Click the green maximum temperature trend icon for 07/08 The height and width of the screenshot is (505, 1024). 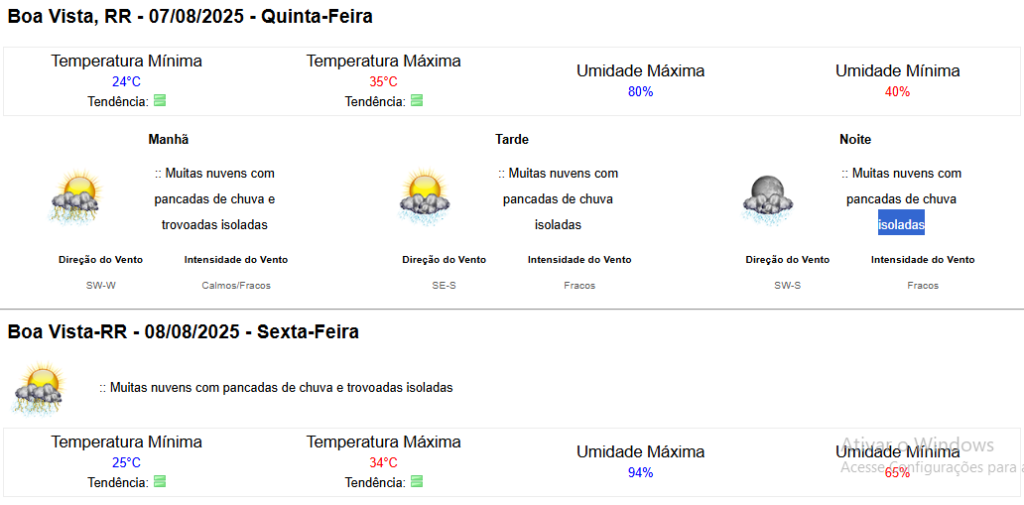(417, 101)
